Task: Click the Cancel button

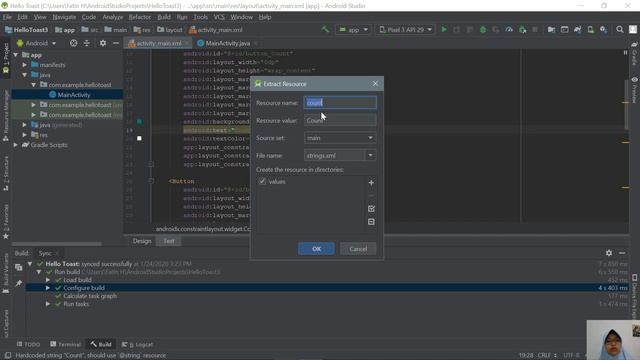Action: coord(358,249)
